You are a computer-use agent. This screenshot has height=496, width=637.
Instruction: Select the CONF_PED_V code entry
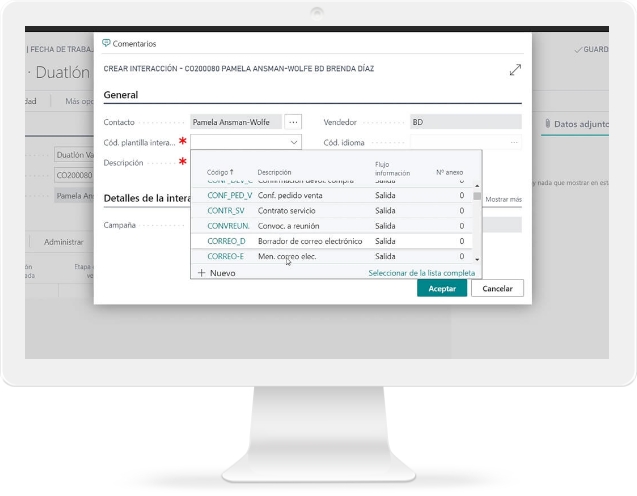coord(229,196)
